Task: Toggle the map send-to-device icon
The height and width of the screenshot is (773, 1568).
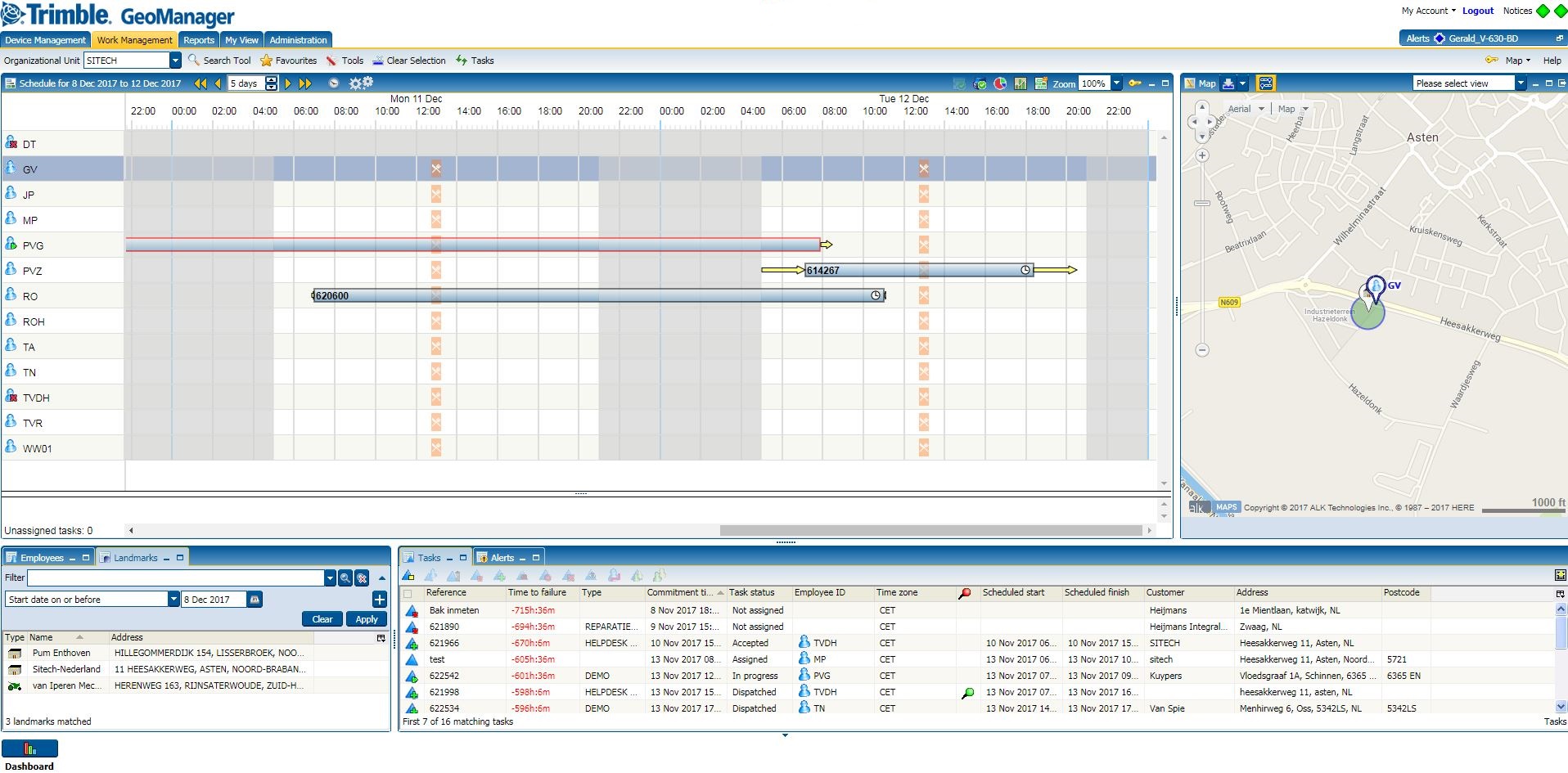Action: 1264,83
